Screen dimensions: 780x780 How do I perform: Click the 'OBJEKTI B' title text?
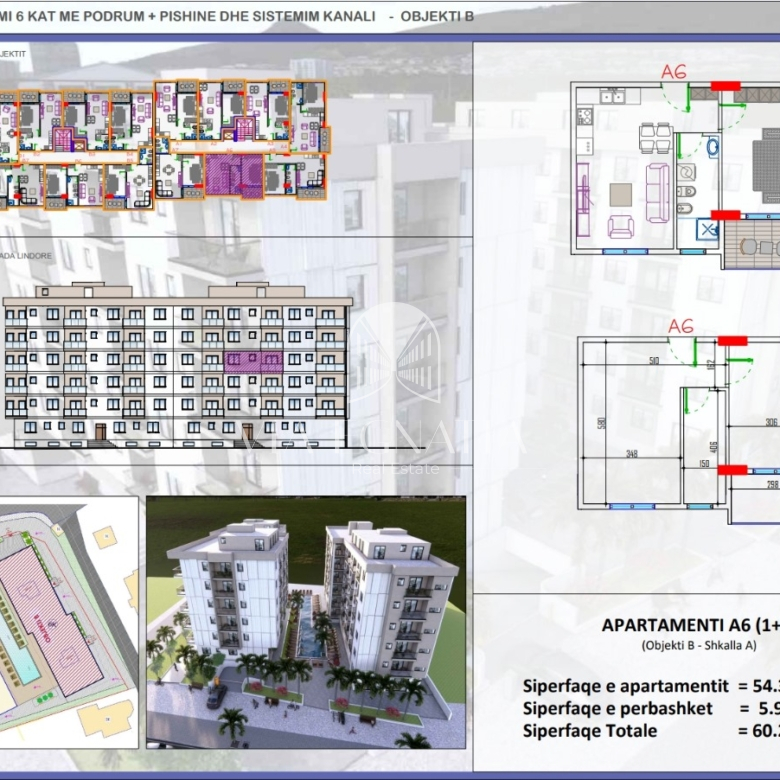pos(437,16)
